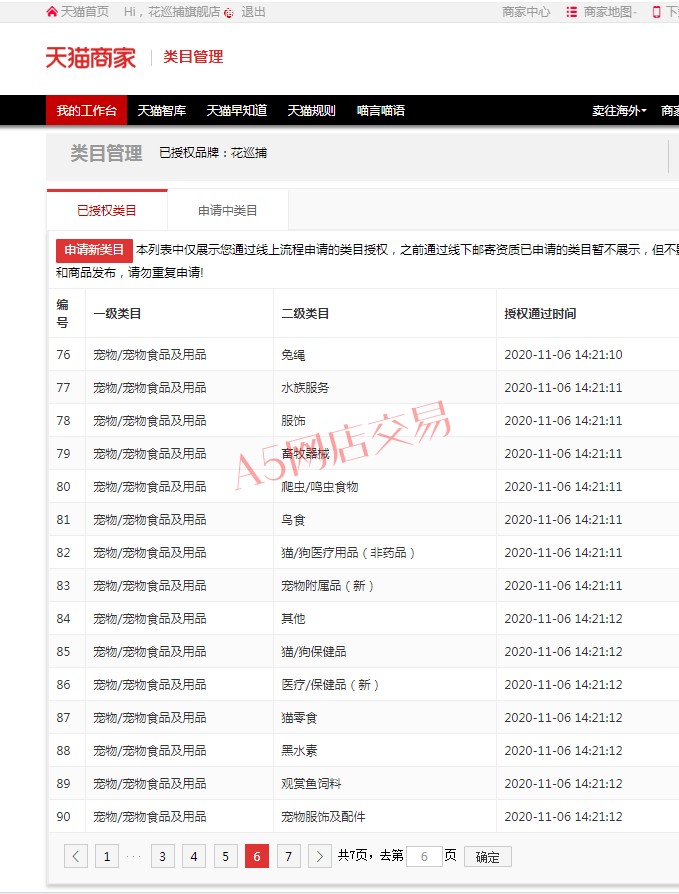
Task: Click the page number input field
Action: (x=424, y=856)
